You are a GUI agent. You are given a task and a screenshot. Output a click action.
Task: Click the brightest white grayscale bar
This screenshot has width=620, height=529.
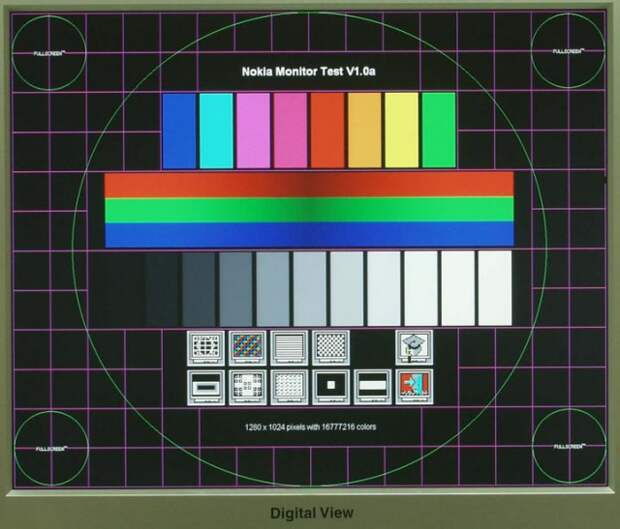[495, 289]
